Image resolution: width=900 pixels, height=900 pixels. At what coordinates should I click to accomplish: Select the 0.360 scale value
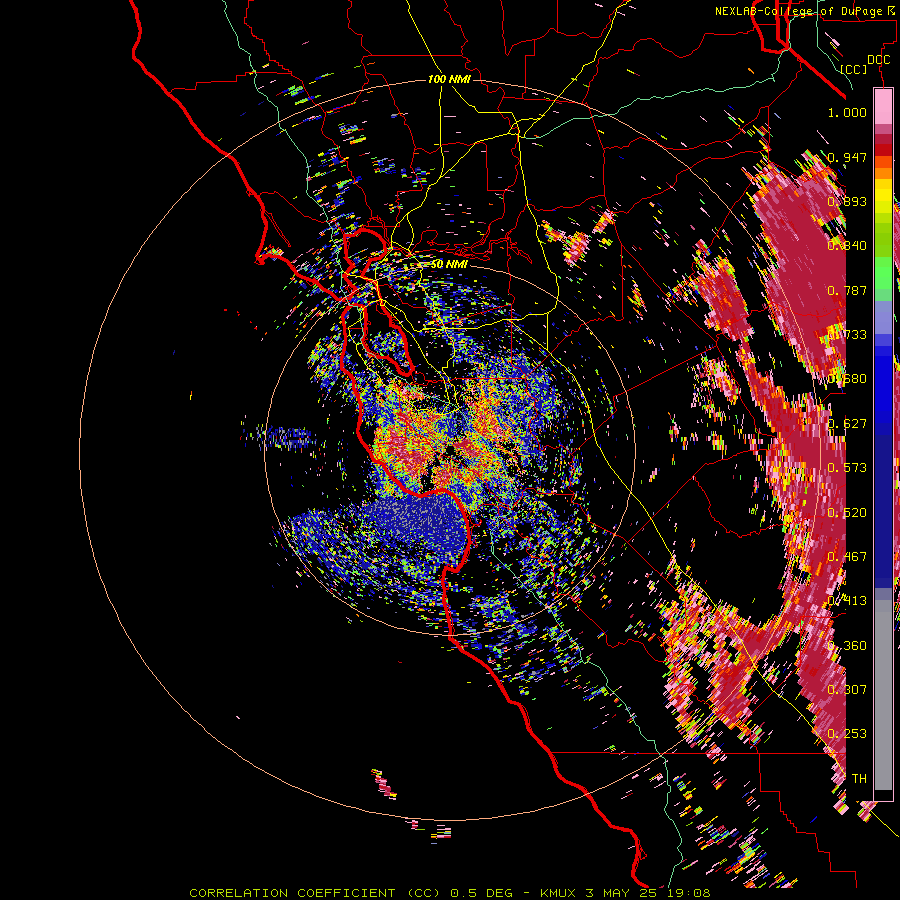pyautogui.click(x=847, y=645)
